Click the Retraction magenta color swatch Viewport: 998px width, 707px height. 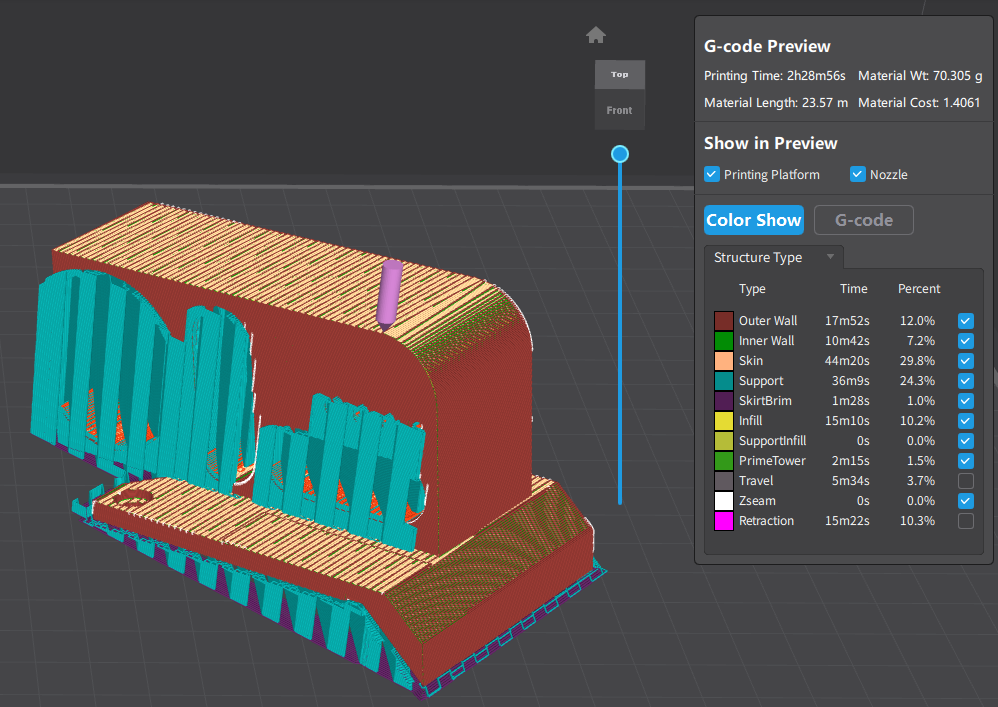[724, 521]
